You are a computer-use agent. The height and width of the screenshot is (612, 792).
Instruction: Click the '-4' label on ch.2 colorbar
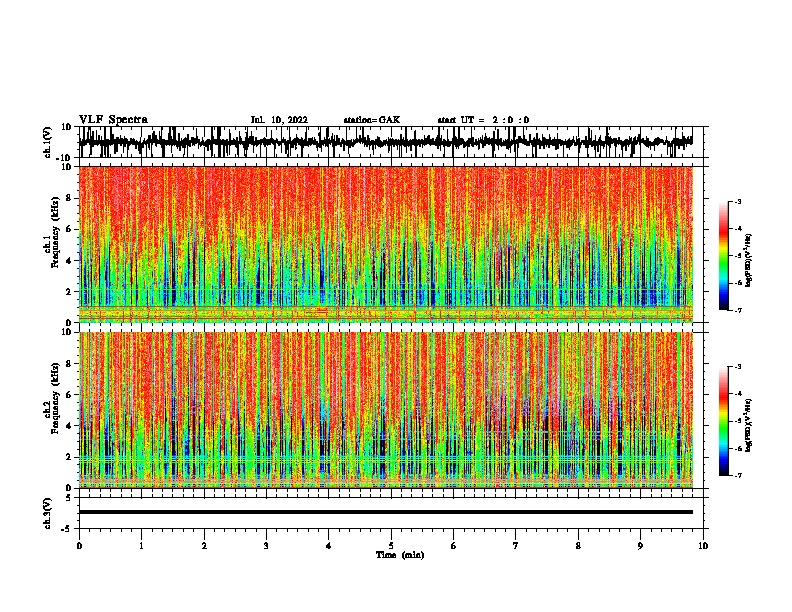coord(738,394)
